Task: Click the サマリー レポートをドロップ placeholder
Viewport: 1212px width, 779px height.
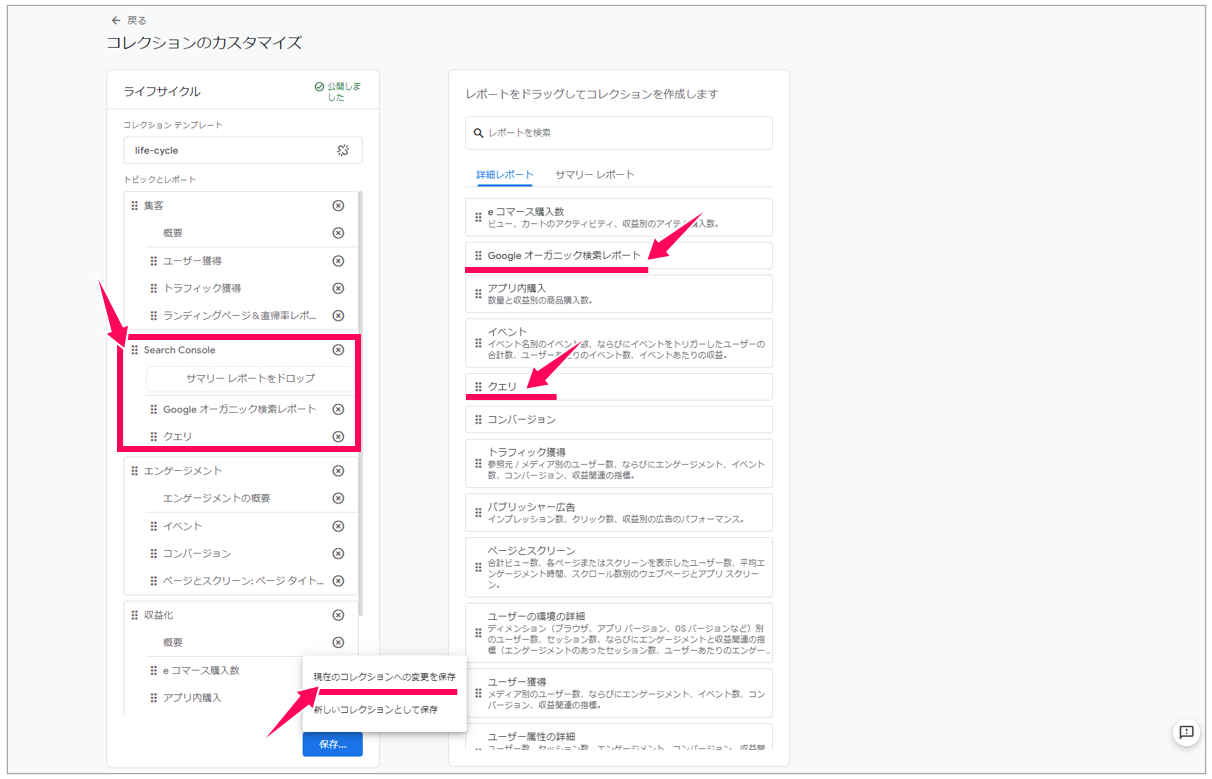Action: tap(250, 378)
